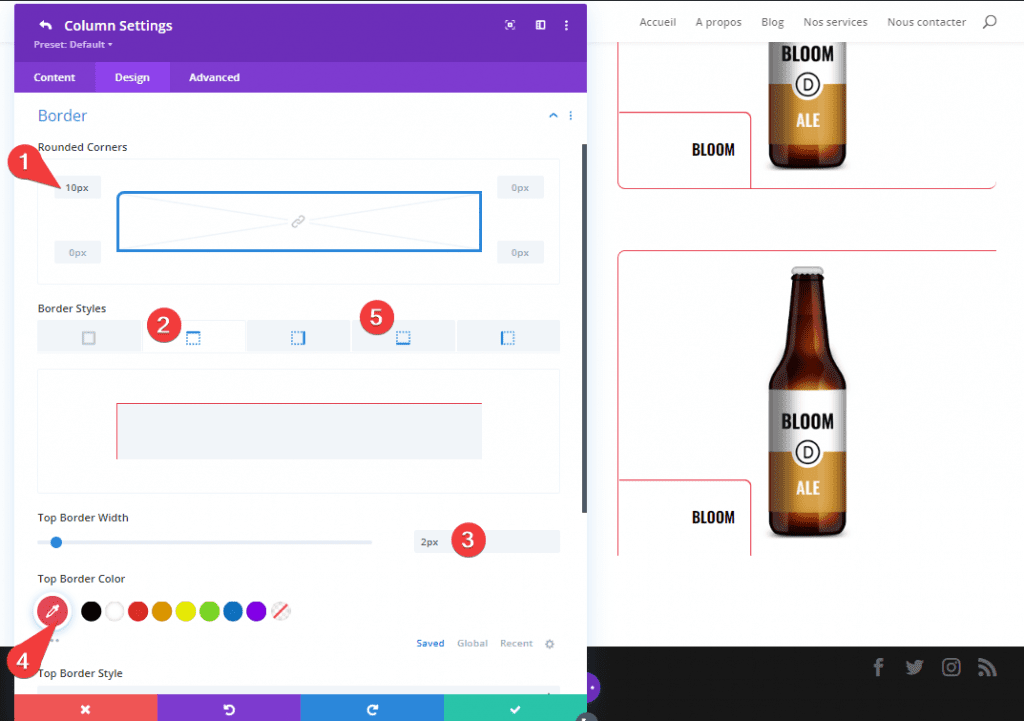1024x721 pixels.
Task: Click the back arrow in Column Settings header
Action: [45, 25]
